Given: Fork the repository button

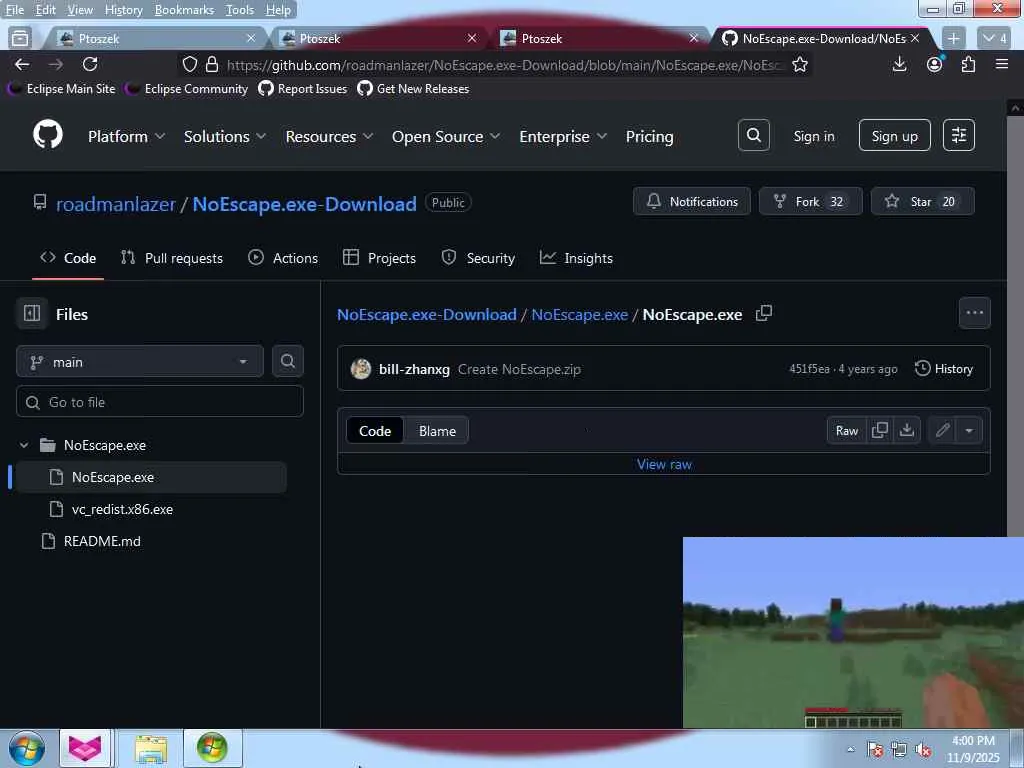Looking at the screenshot, I should (x=810, y=201).
